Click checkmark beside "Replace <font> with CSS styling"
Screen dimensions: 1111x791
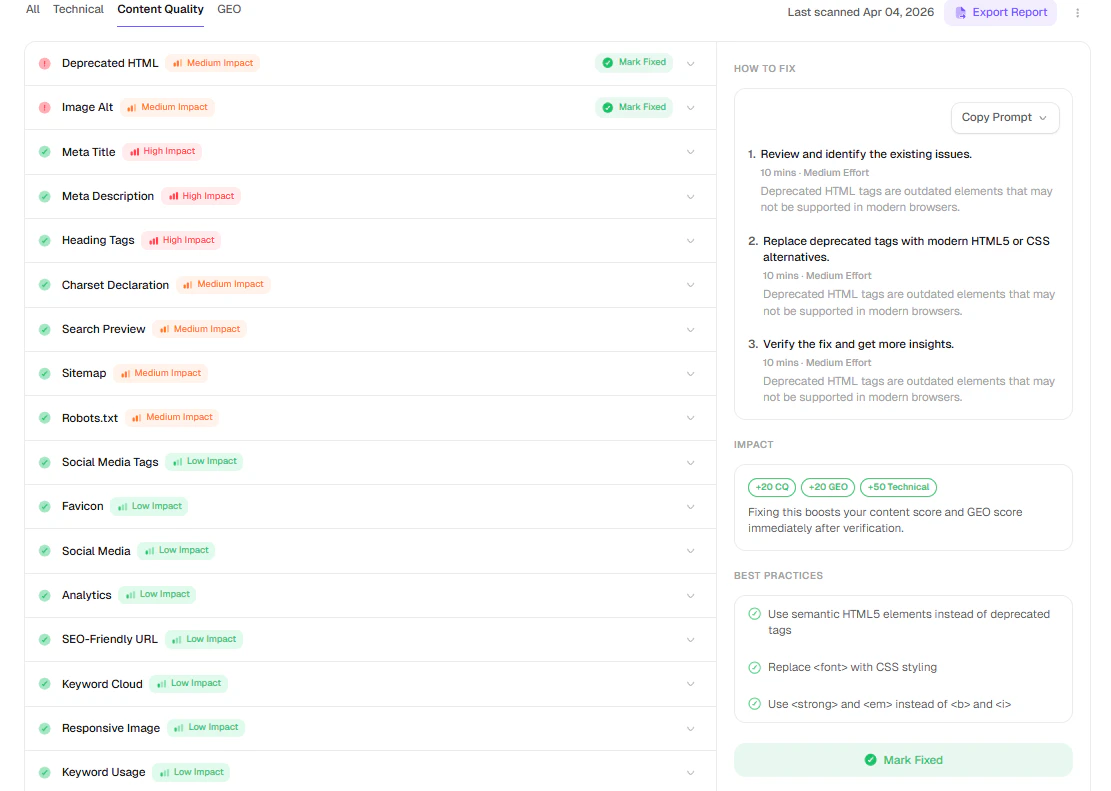tap(753, 667)
